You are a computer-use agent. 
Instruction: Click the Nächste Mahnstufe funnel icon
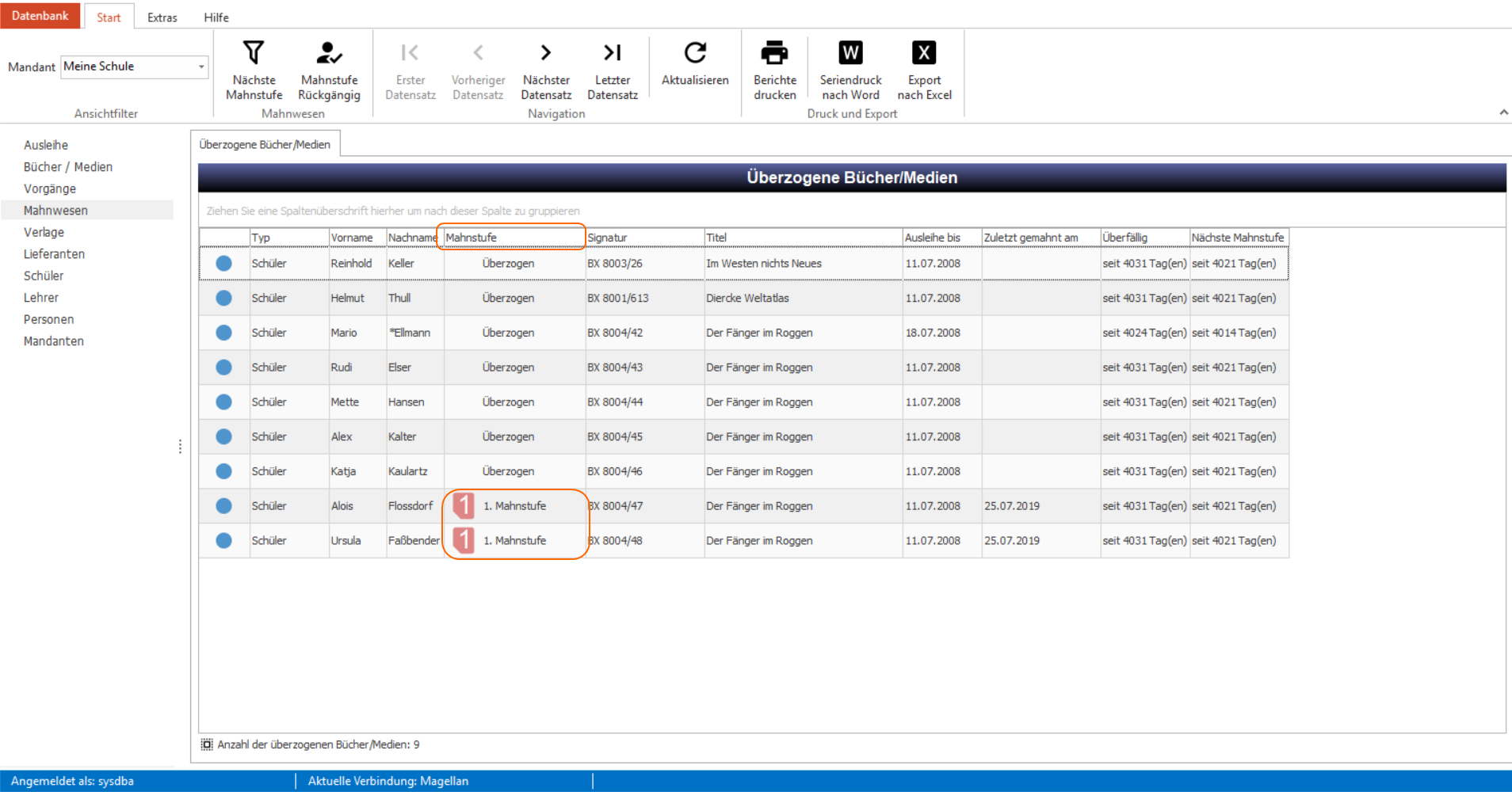pos(254,52)
